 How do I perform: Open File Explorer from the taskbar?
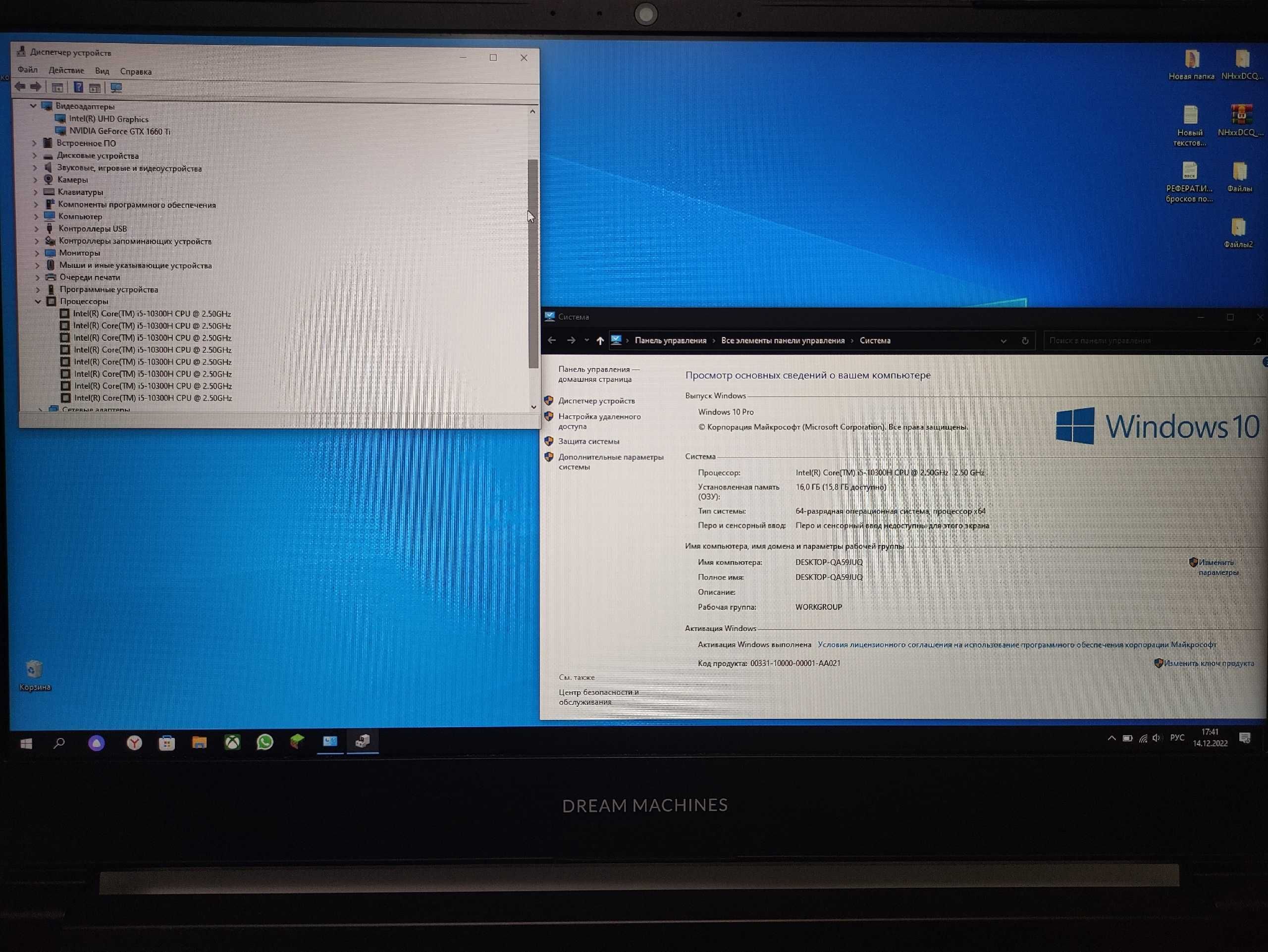click(x=199, y=742)
